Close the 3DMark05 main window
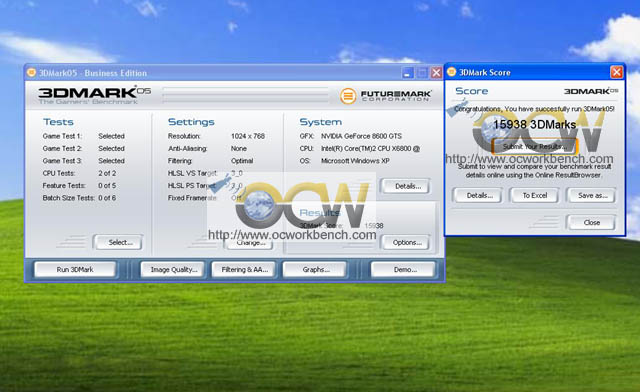The width and height of the screenshot is (640, 392). click(x=436, y=73)
